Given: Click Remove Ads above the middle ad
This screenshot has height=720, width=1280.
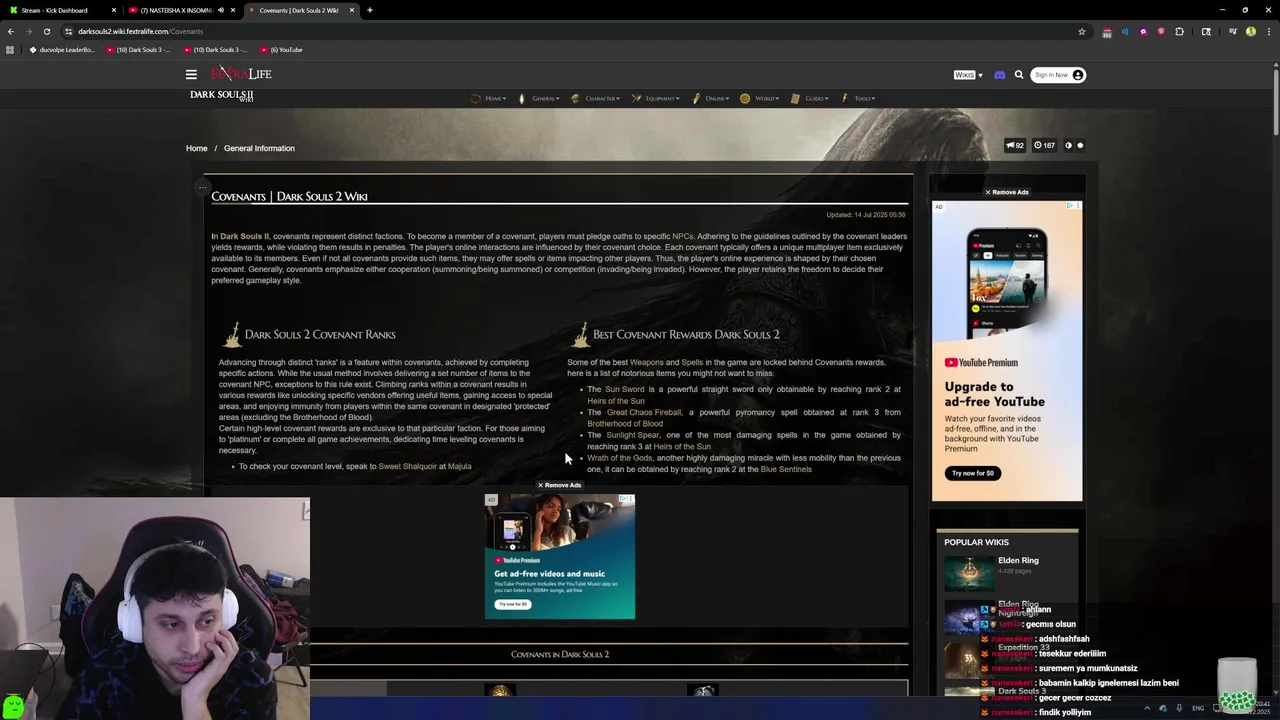Looking at the screenshot, I should click(x=559, y=485).
